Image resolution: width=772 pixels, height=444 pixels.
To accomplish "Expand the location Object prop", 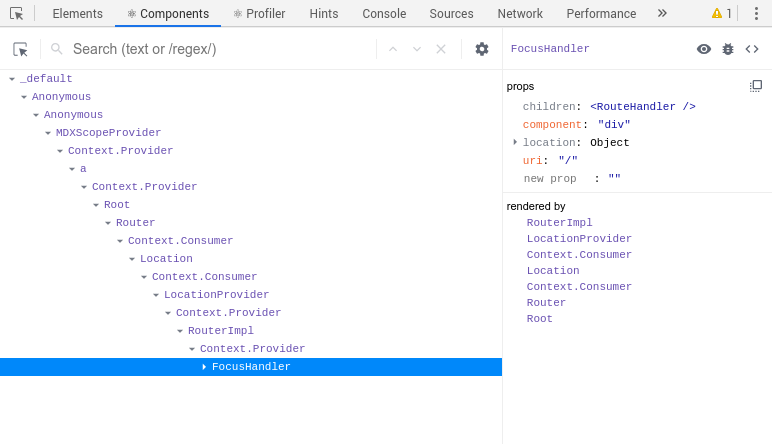I will 515,142.
